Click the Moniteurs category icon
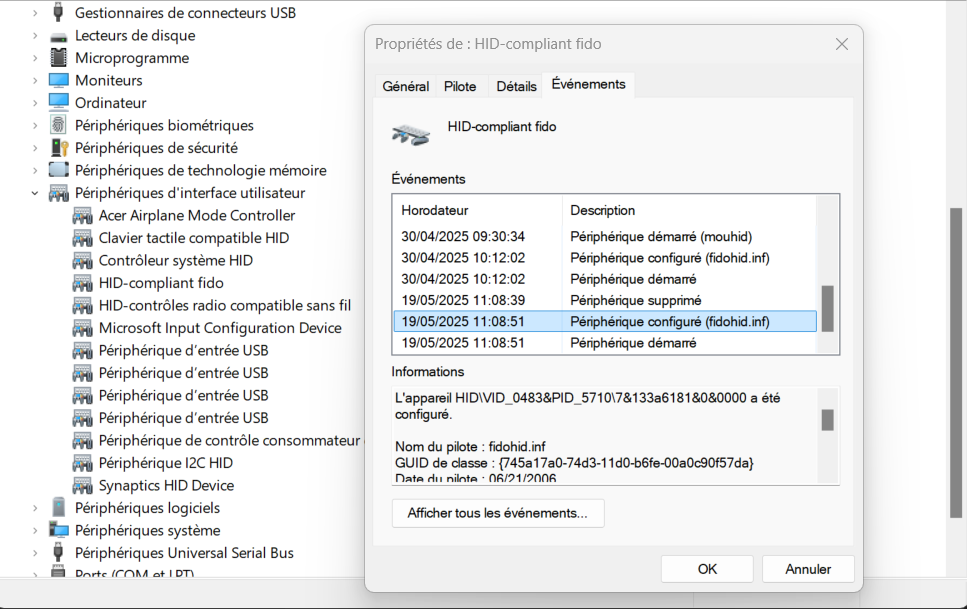The image size is (967, 609). click(59, 80)
